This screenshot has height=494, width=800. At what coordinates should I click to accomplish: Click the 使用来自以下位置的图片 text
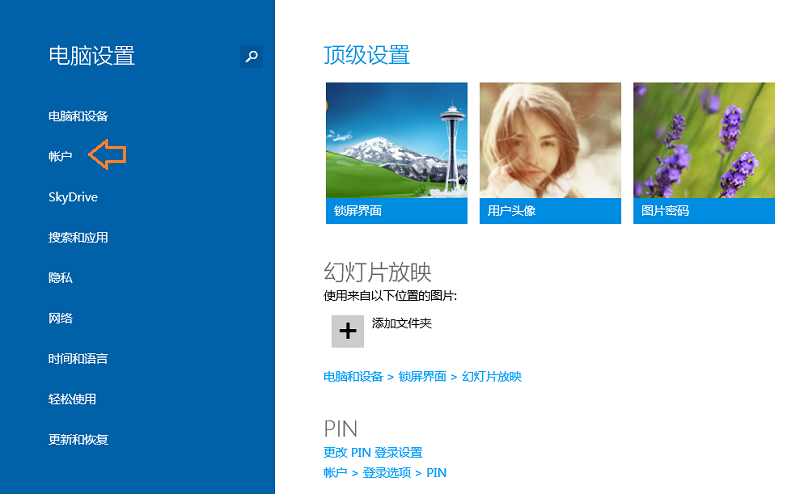click(390, 295)
